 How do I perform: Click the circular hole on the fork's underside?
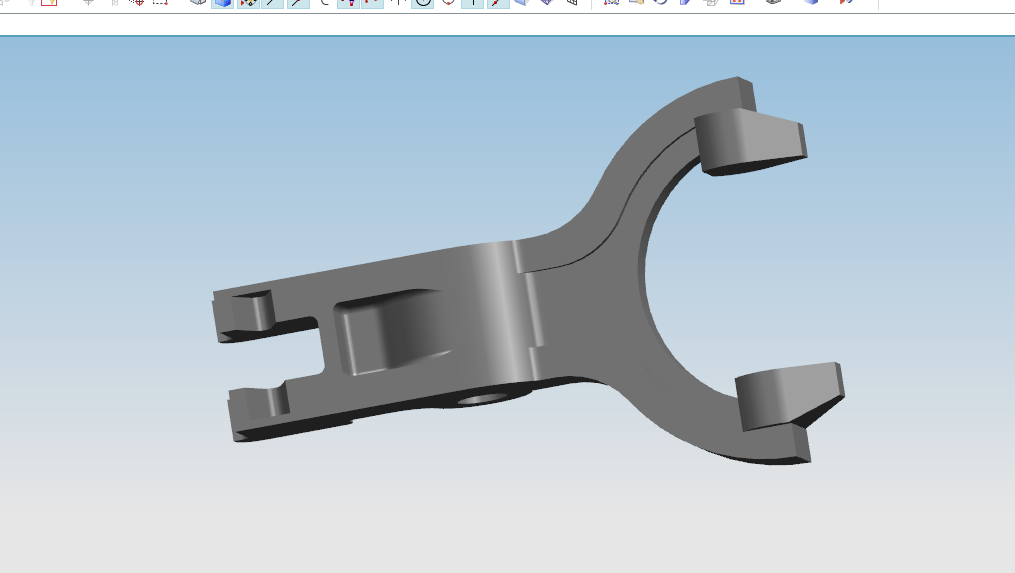pos(482,397)
